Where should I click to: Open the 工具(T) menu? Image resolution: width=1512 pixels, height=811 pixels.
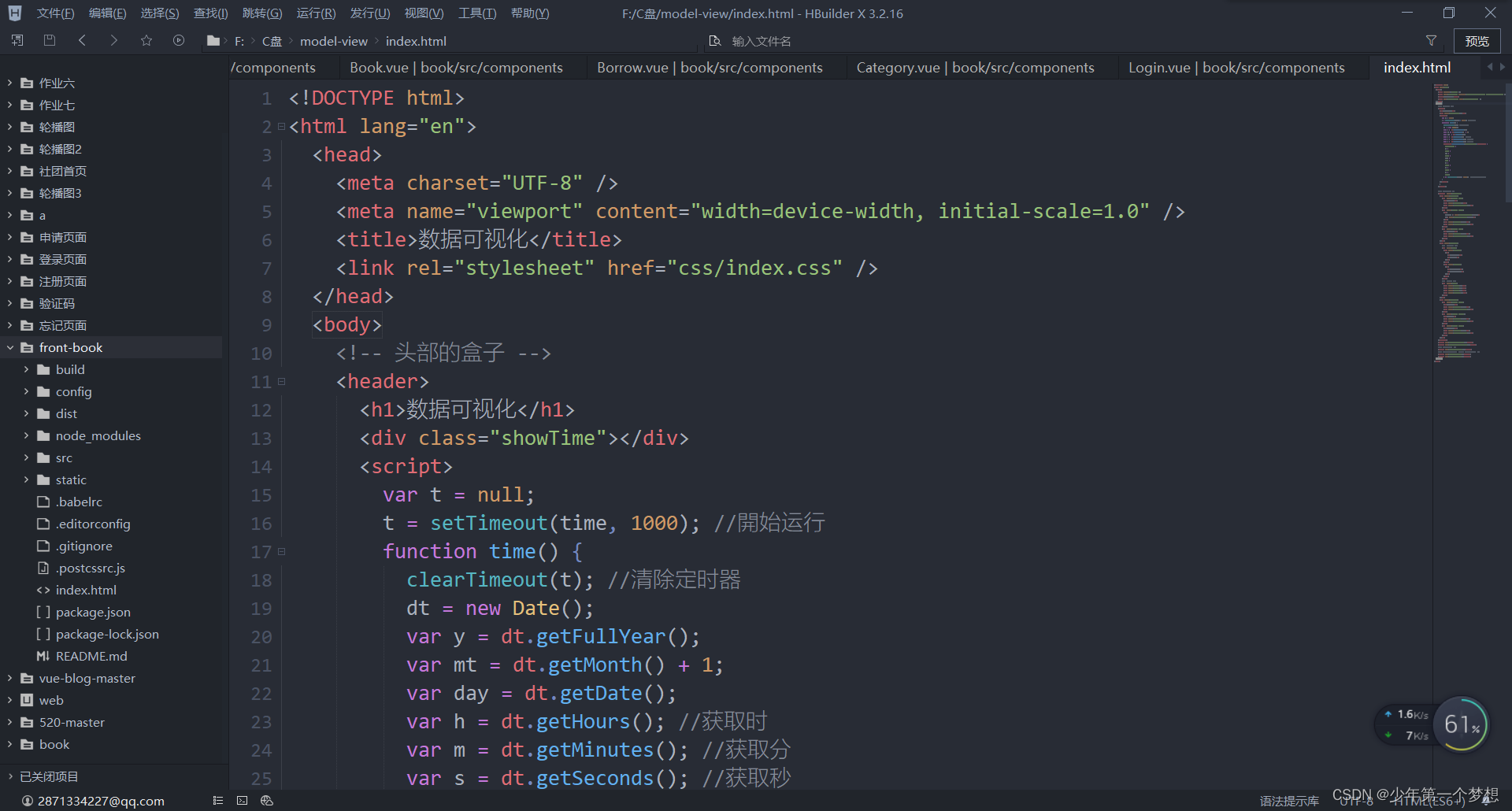pyautogui.click(x=477, y=13)
